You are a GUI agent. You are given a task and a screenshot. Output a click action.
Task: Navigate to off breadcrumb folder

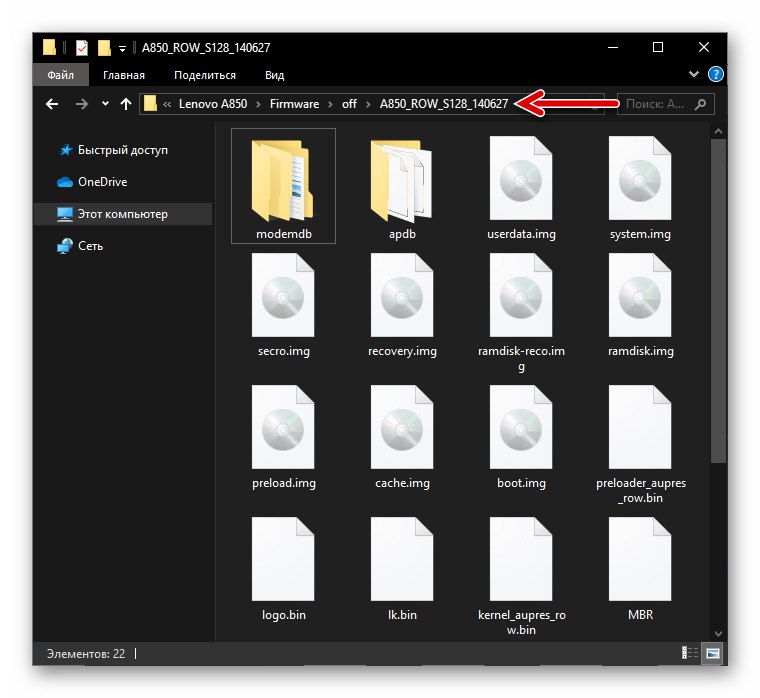click(349, 104)
